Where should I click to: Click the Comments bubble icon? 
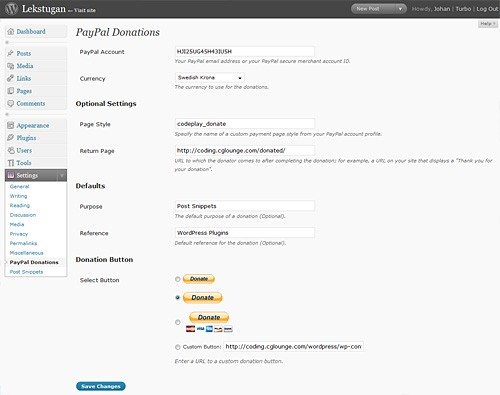click(11, 103)
